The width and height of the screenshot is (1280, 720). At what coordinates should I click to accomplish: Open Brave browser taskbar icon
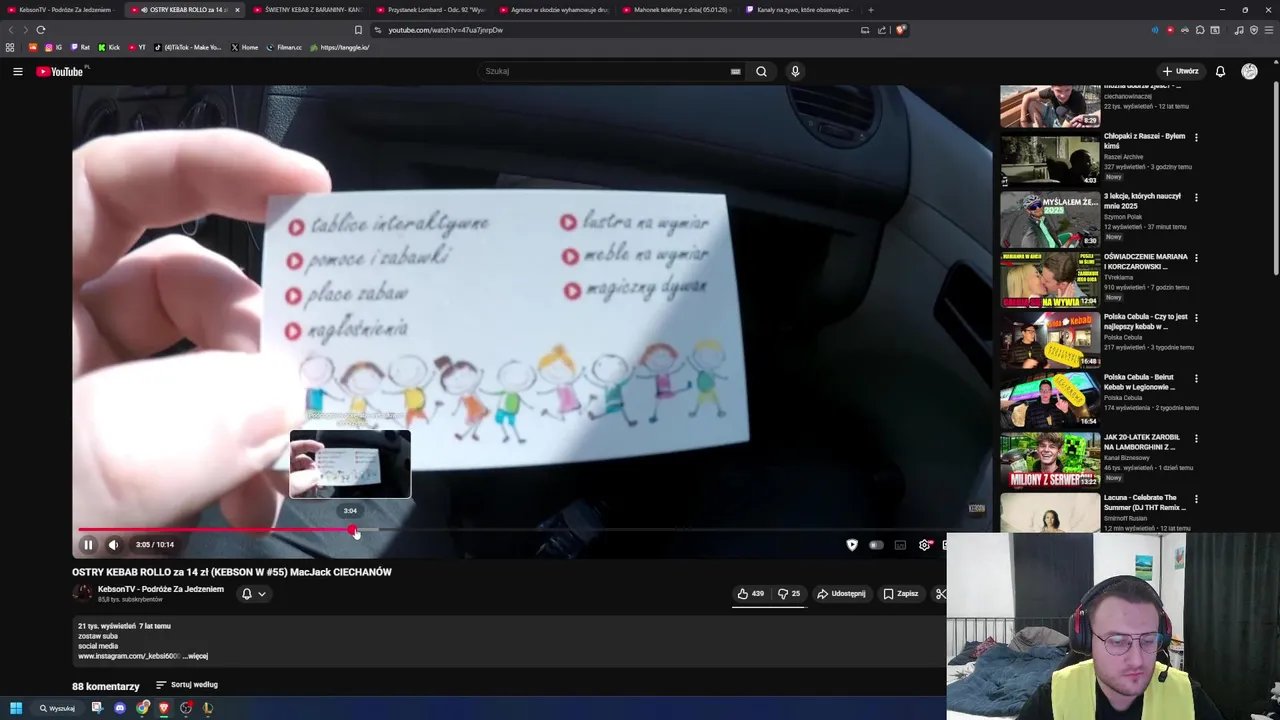click(164, 708)
